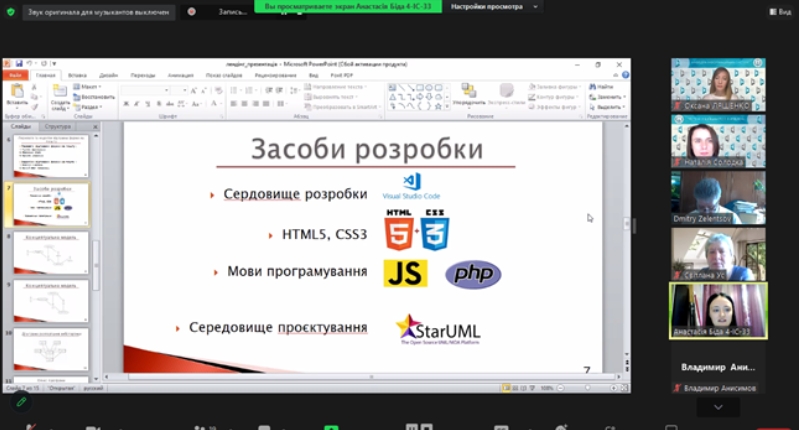Switch to the Foxit PDF tab
The width and height of the screenshot is (800, 430).
[342, 75]
